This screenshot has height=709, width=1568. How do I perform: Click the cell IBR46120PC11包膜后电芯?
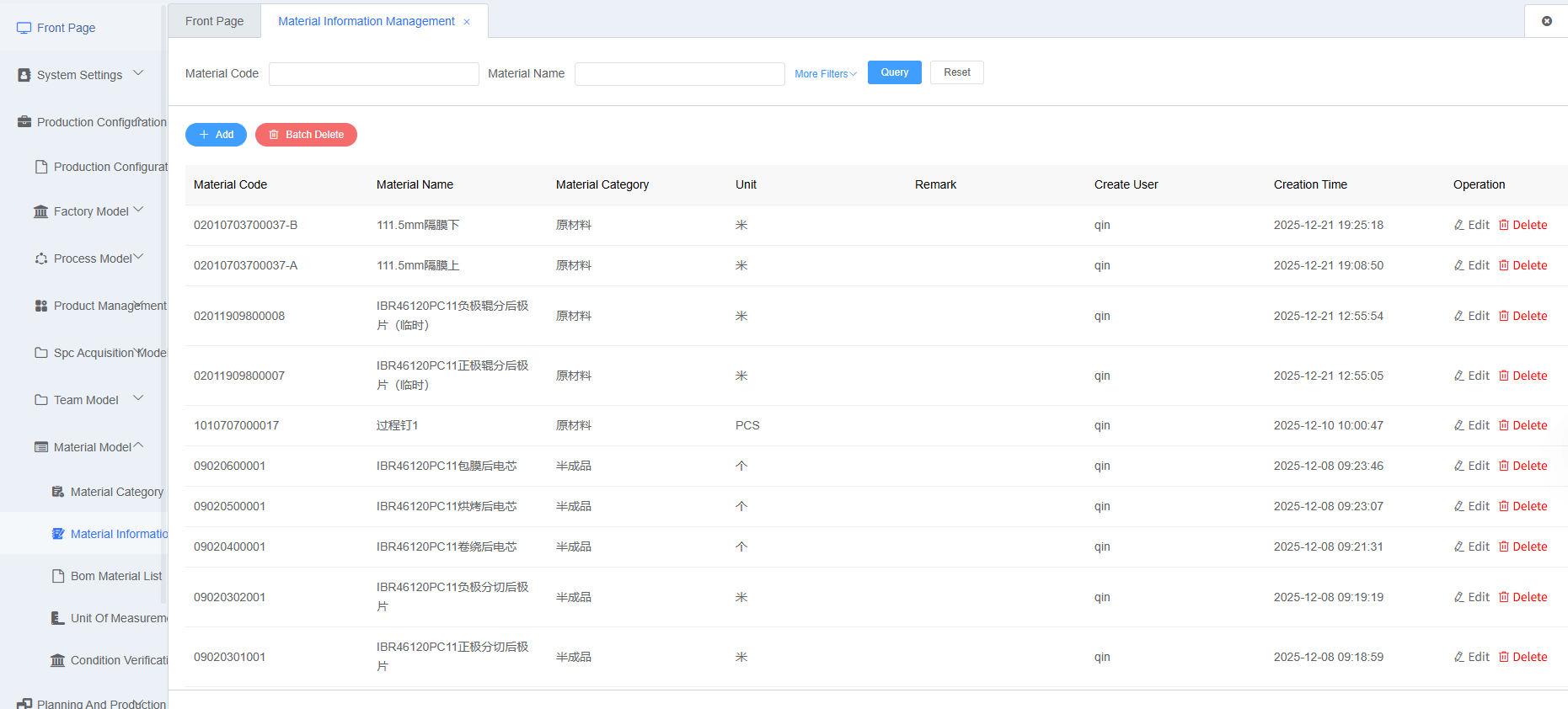tap(447, 466)
